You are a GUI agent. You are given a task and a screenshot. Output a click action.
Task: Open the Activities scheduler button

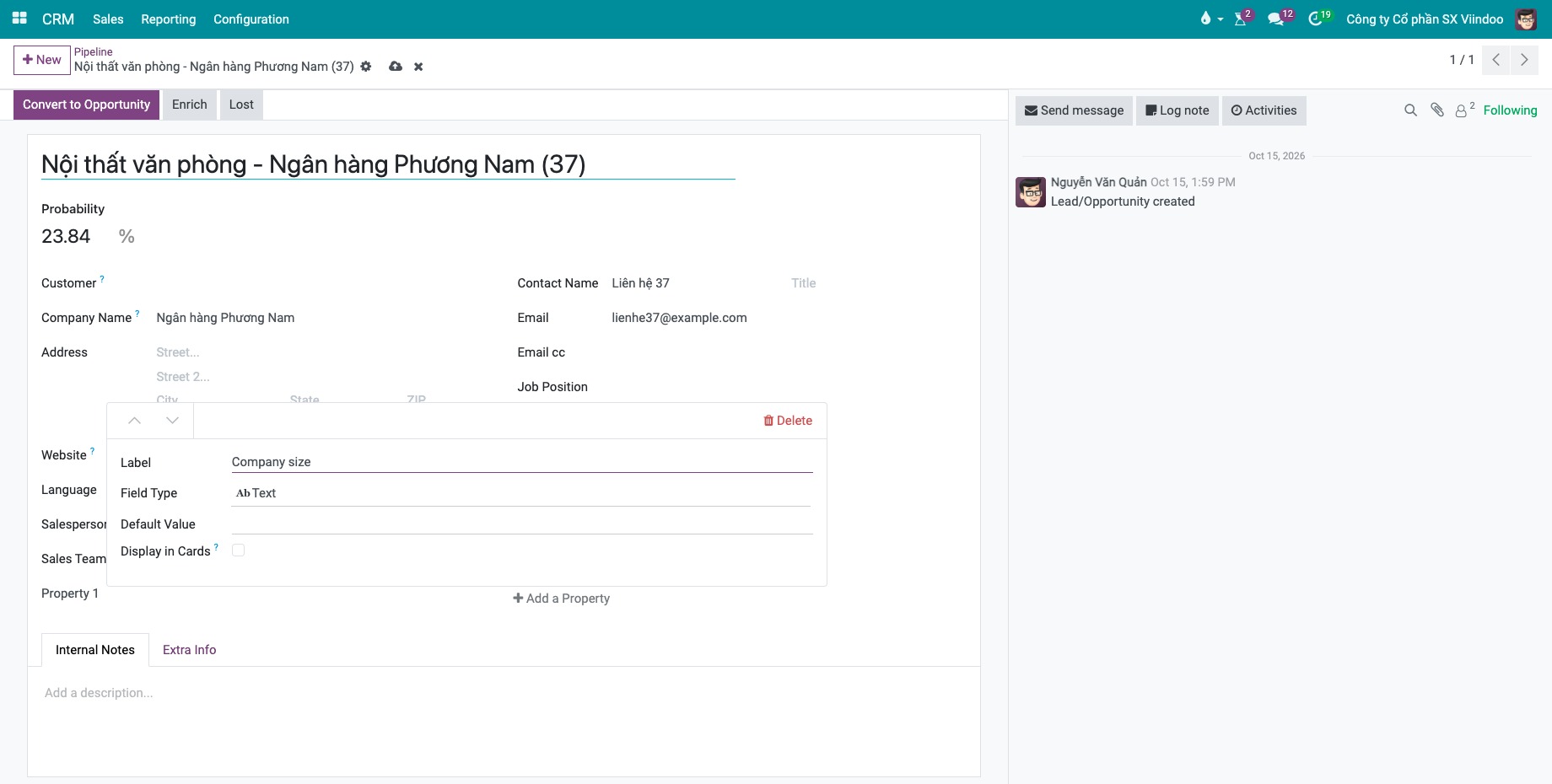point(1264,110)
